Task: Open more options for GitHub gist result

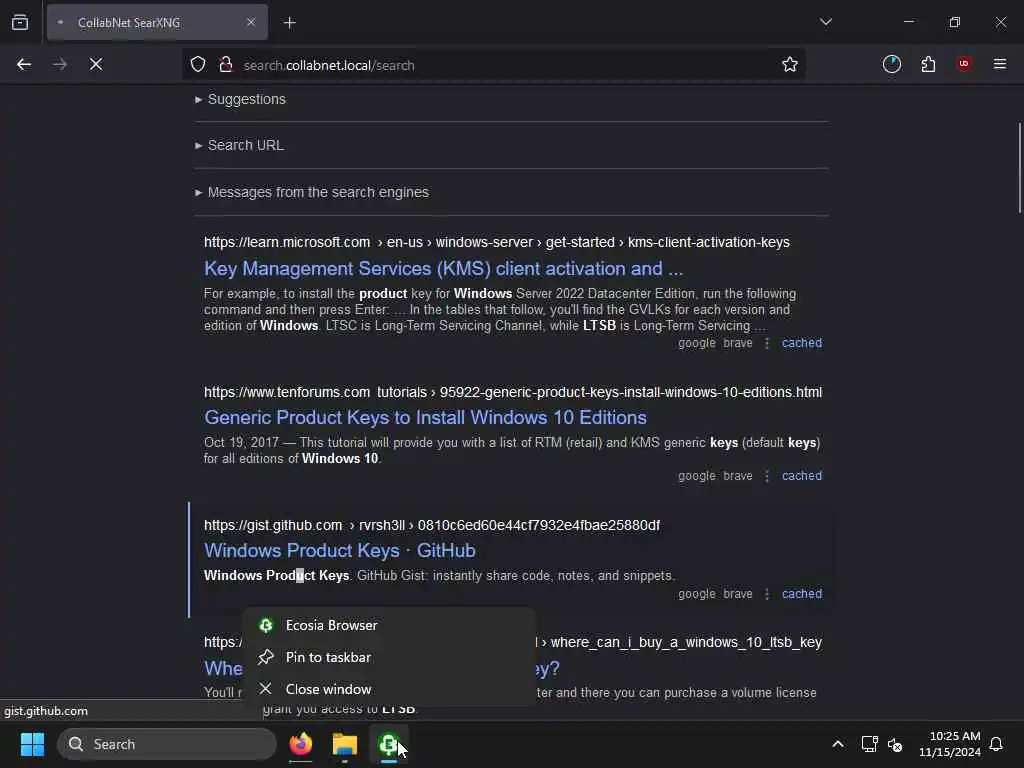Action: click(x=767, y=594)
